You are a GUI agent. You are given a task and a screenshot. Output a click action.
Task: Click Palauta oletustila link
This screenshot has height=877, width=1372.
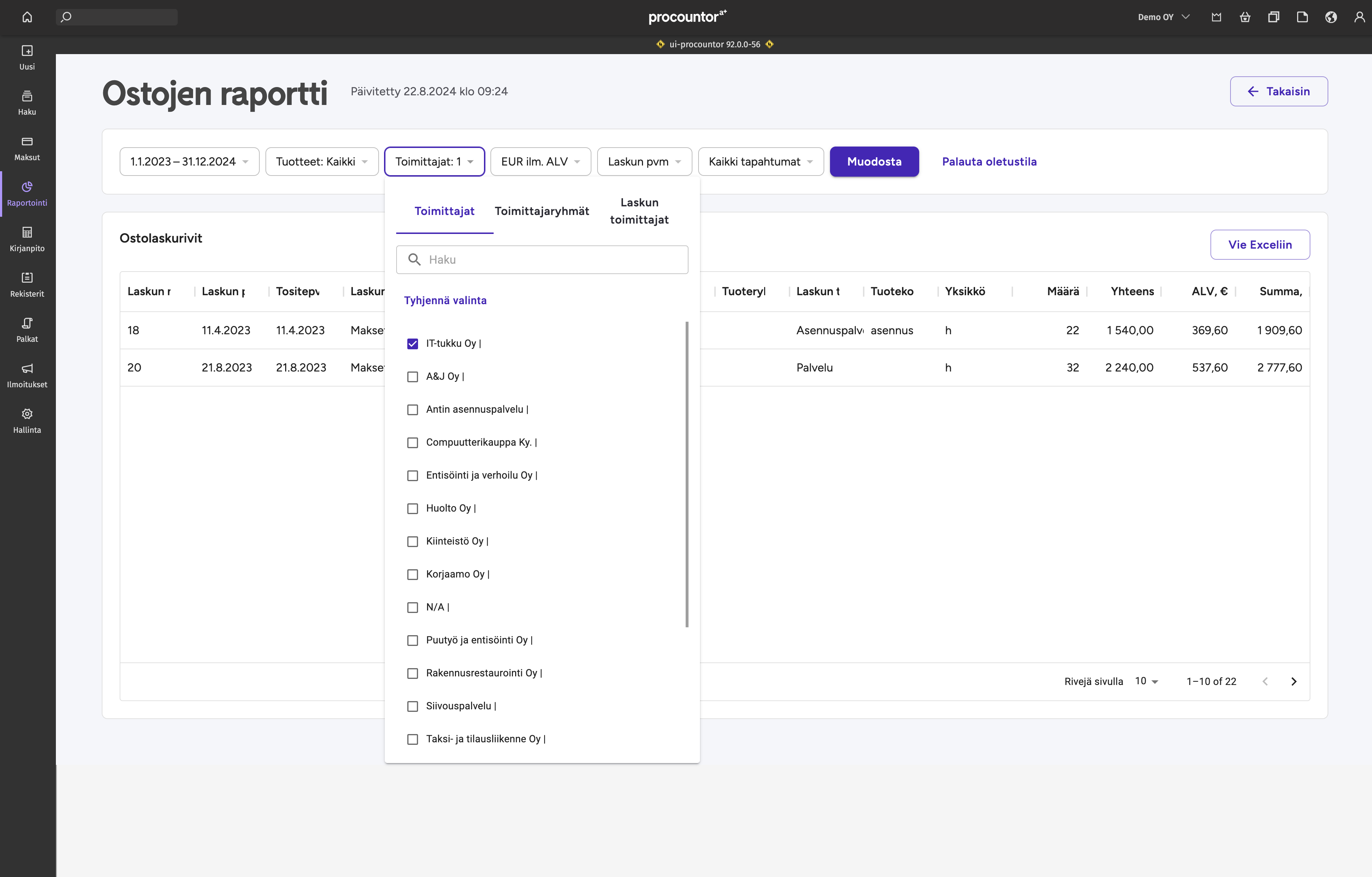tap(989, 162)
